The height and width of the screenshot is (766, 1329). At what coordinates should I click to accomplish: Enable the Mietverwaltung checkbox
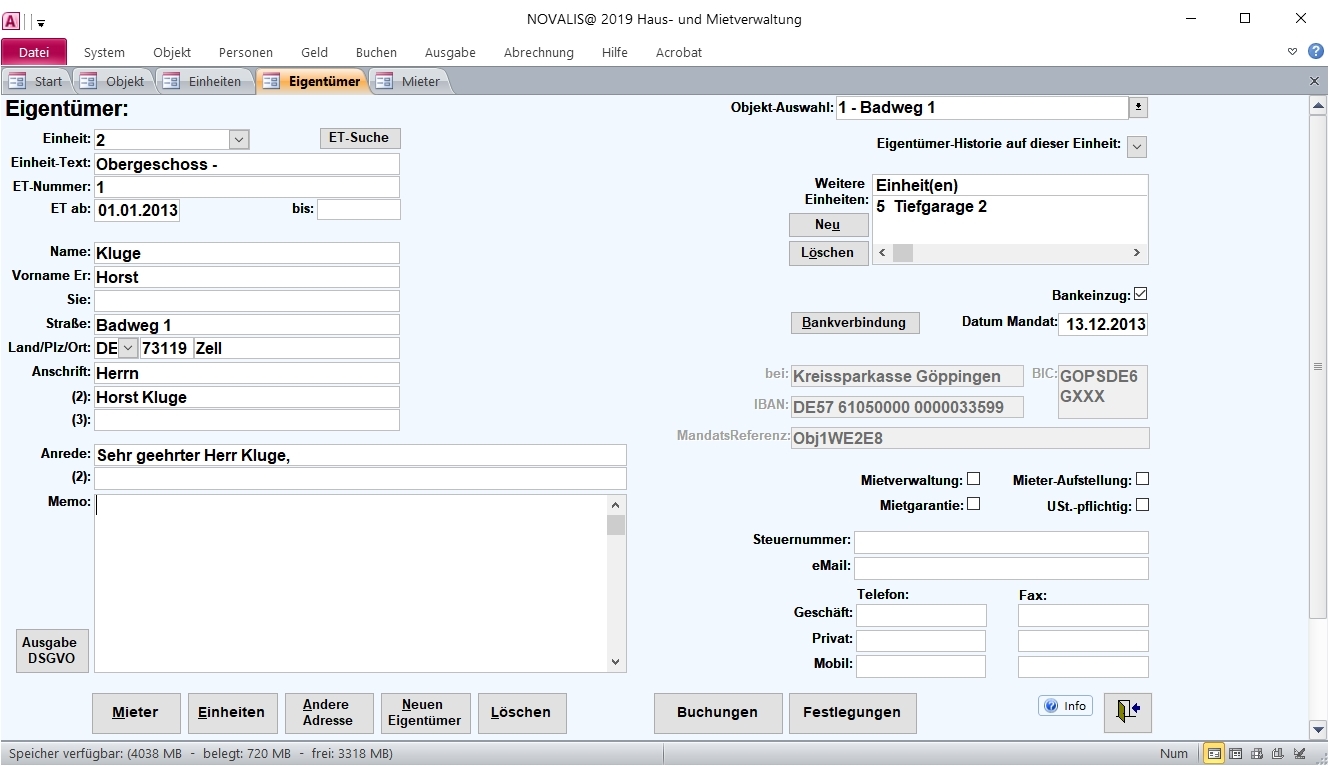[974, 479]
